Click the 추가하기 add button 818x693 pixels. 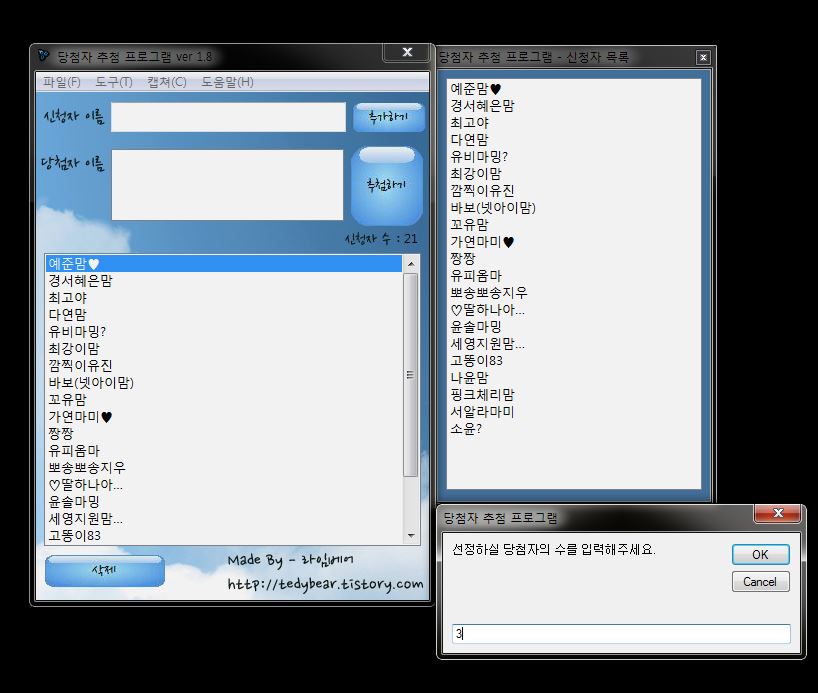tap(388, 117)
